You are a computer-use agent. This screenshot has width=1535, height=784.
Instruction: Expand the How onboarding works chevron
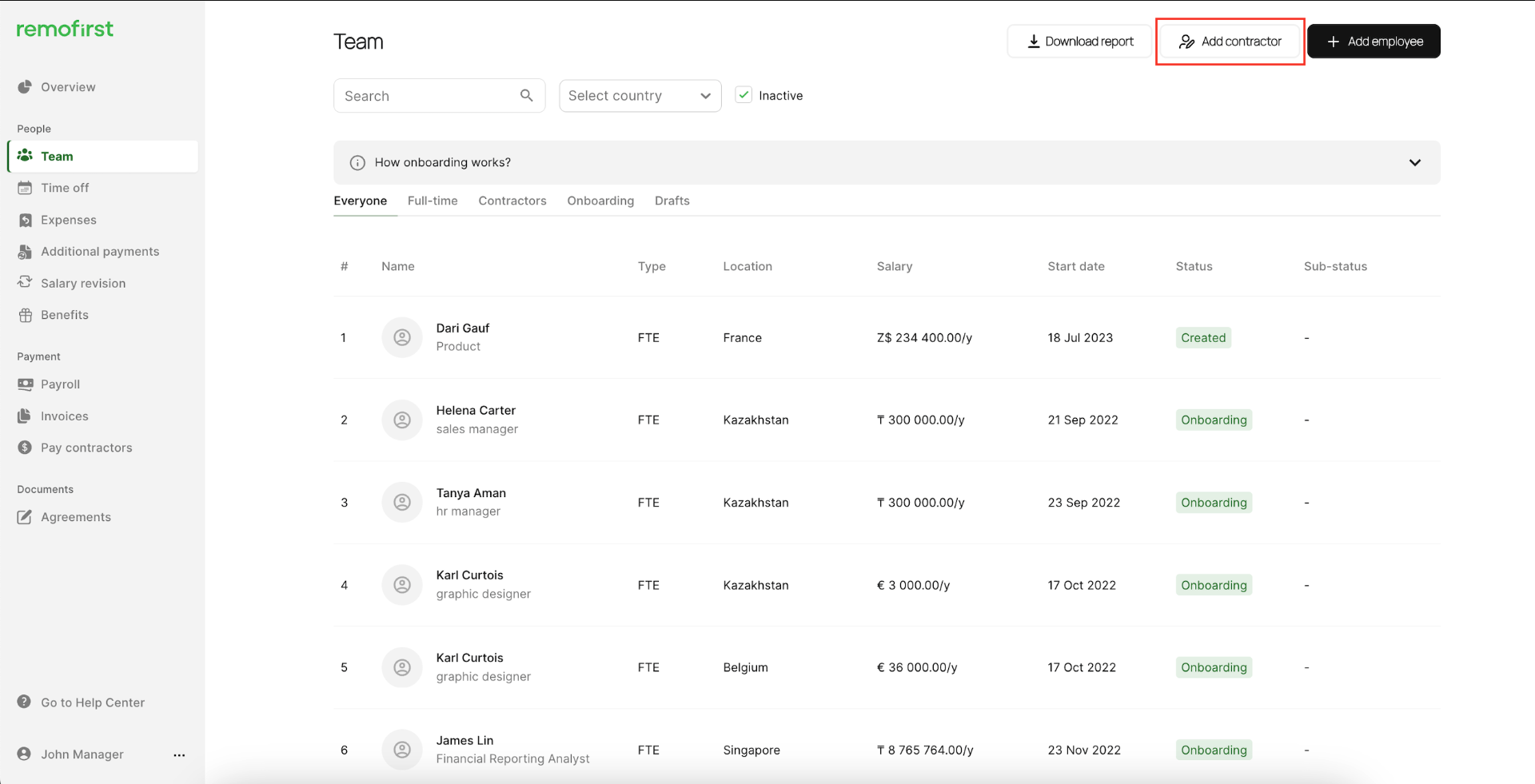[x=1415, y=162]
